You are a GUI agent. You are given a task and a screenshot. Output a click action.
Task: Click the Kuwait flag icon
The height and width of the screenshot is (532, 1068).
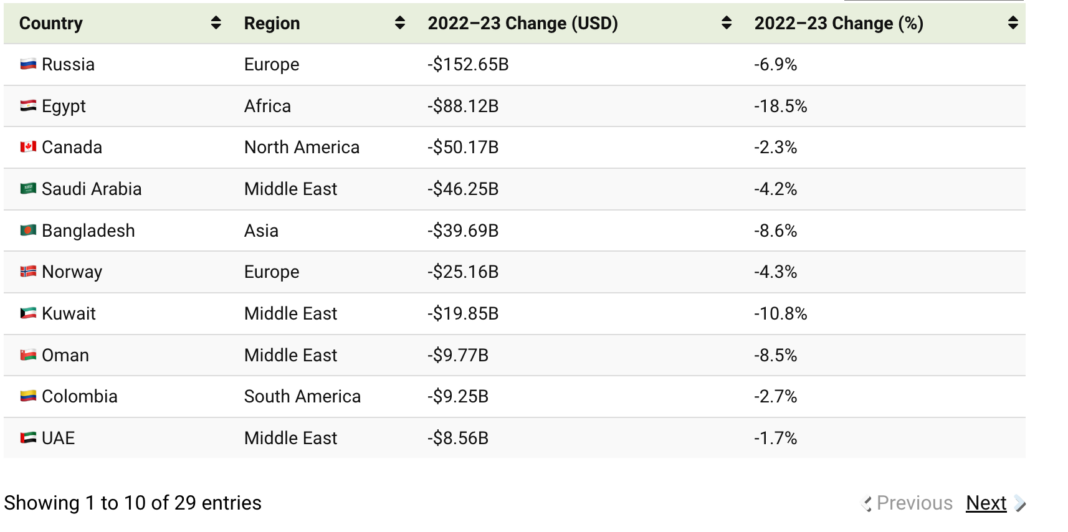coord(28,314)
